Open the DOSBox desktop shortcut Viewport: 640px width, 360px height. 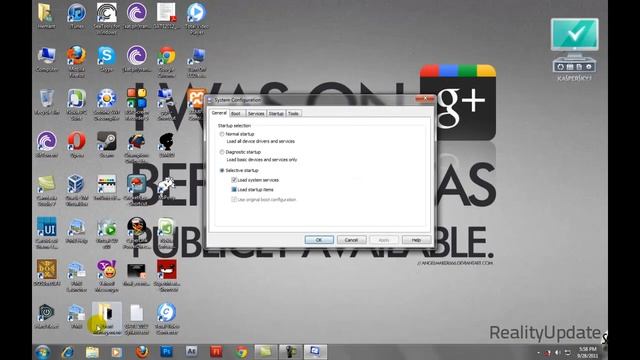(x=47, y=273)
